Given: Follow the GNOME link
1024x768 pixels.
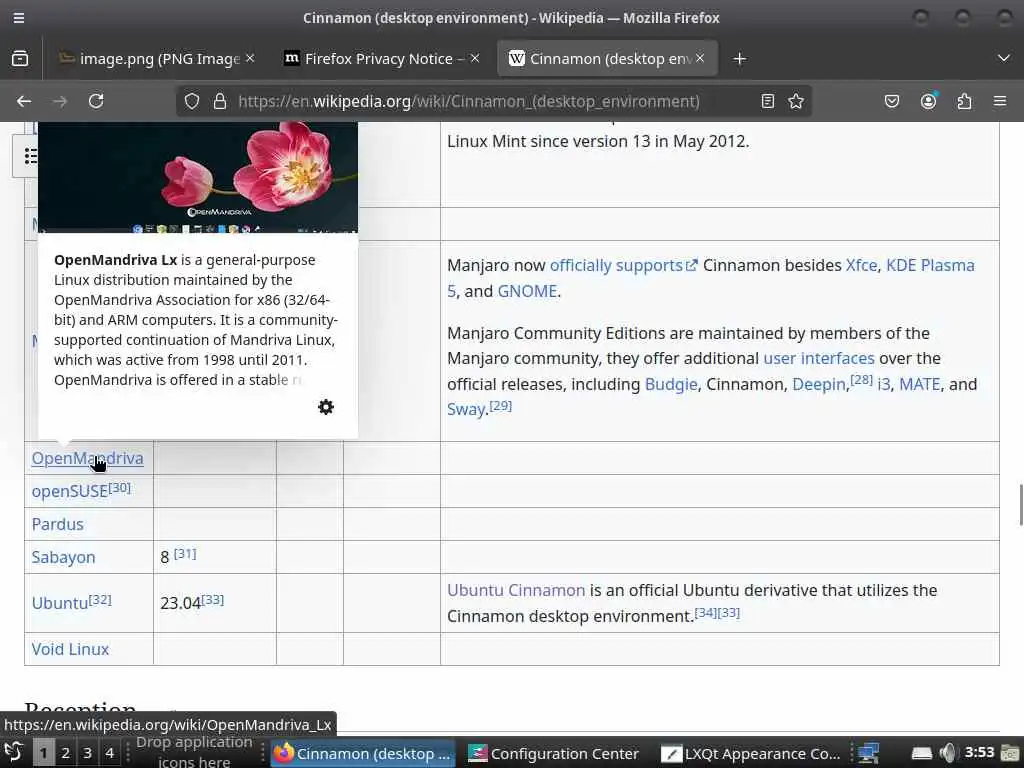Looking at the screenshot, I should (x=527, y=291).
